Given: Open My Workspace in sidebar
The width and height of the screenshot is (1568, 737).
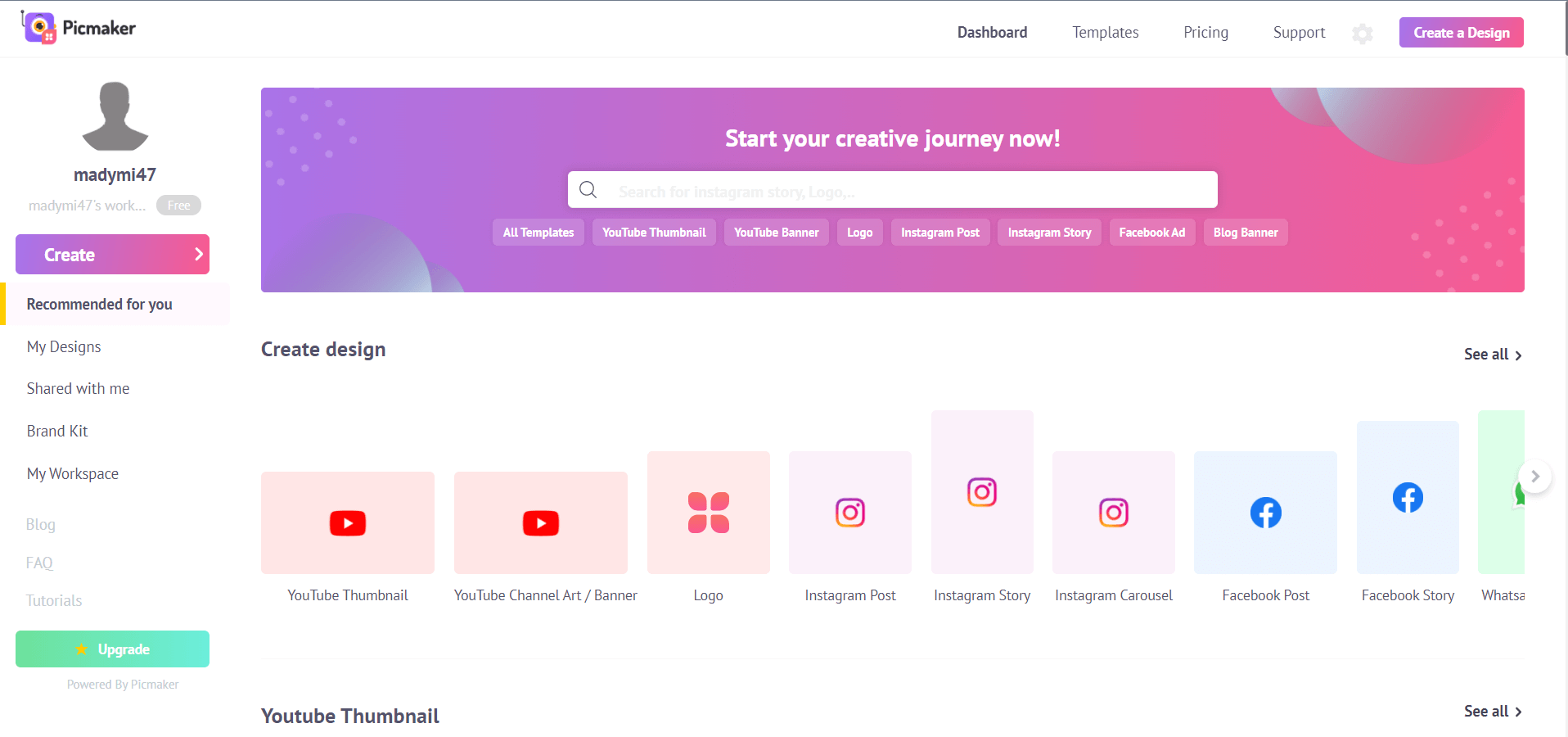Looking at the screenshot, I should [73, 473].
